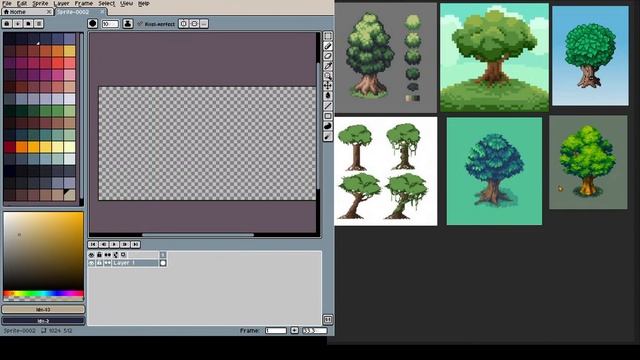Go to last frame button
This screenshot has height=360, width=640.
click(136, 244)
